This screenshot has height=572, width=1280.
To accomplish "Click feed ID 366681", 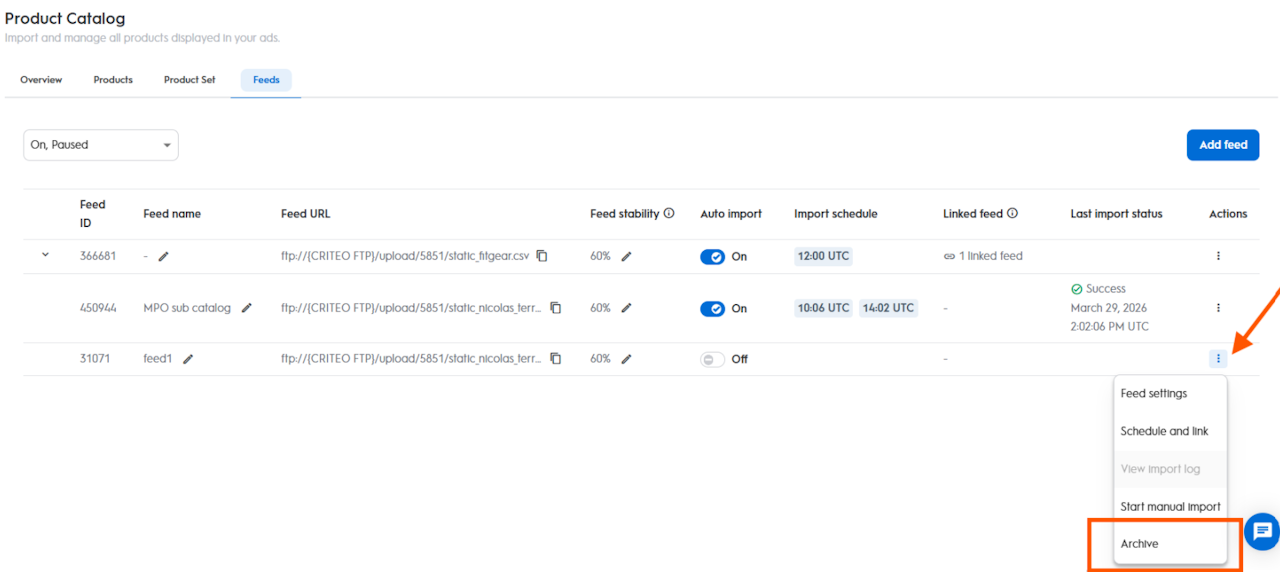I will 98,256.
